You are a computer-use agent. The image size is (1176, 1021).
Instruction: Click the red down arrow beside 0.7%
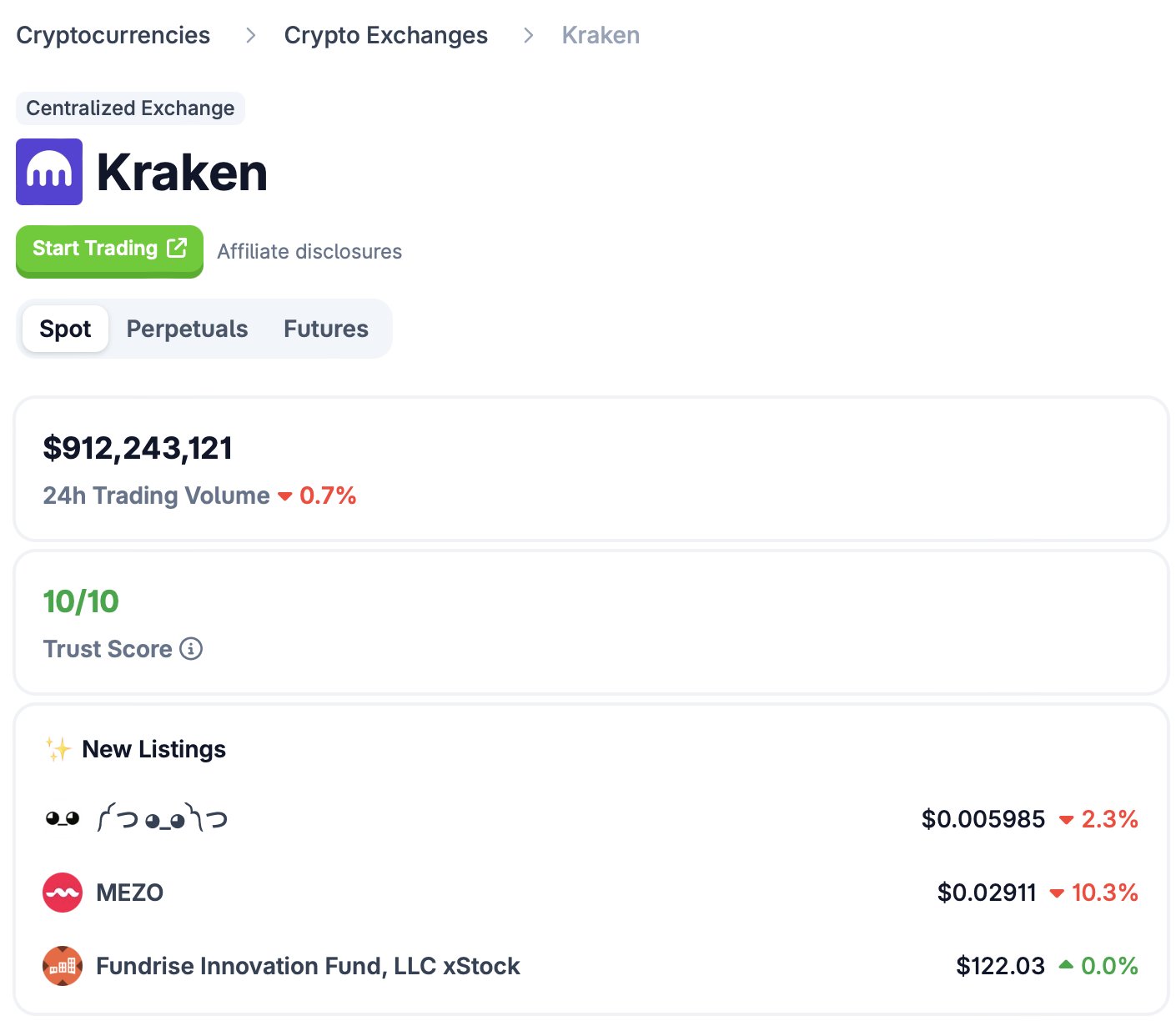284,496
